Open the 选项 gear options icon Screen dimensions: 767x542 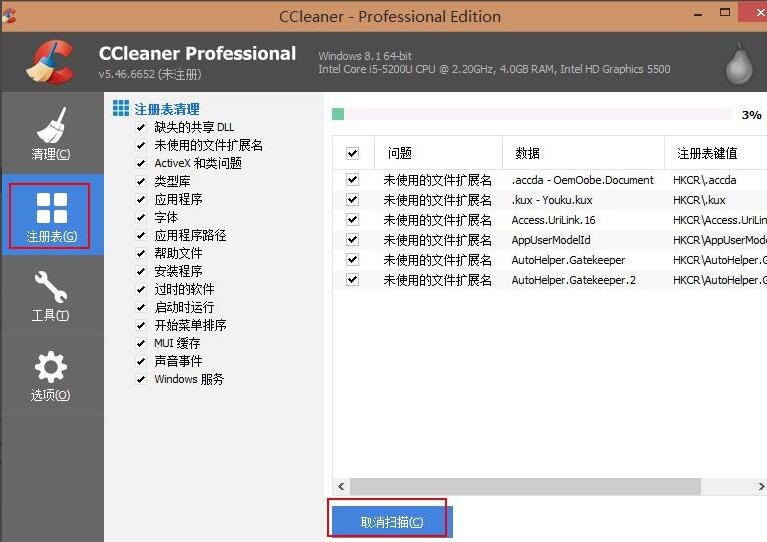click(x=51, y=368)
